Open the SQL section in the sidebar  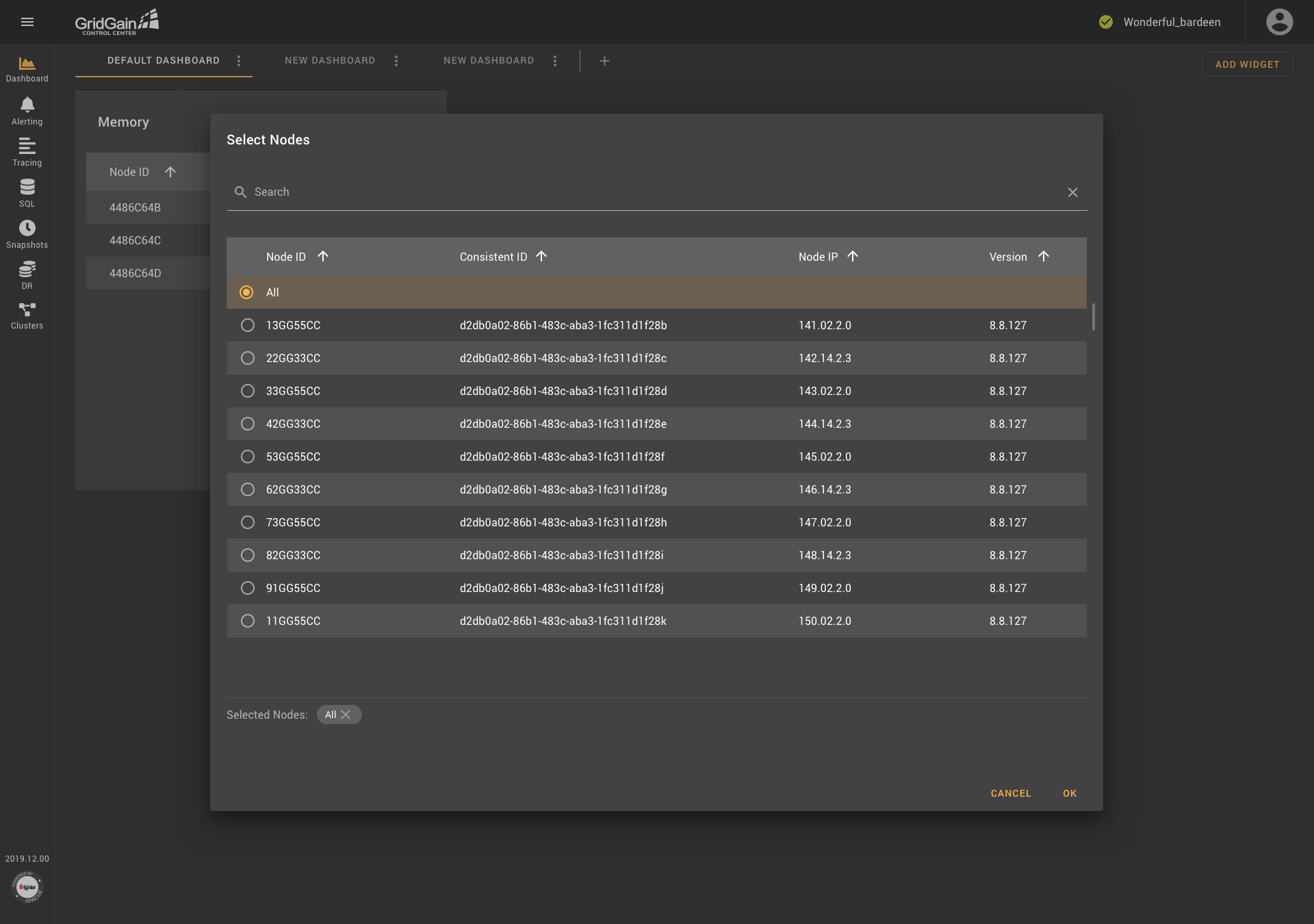coord(27,194)
